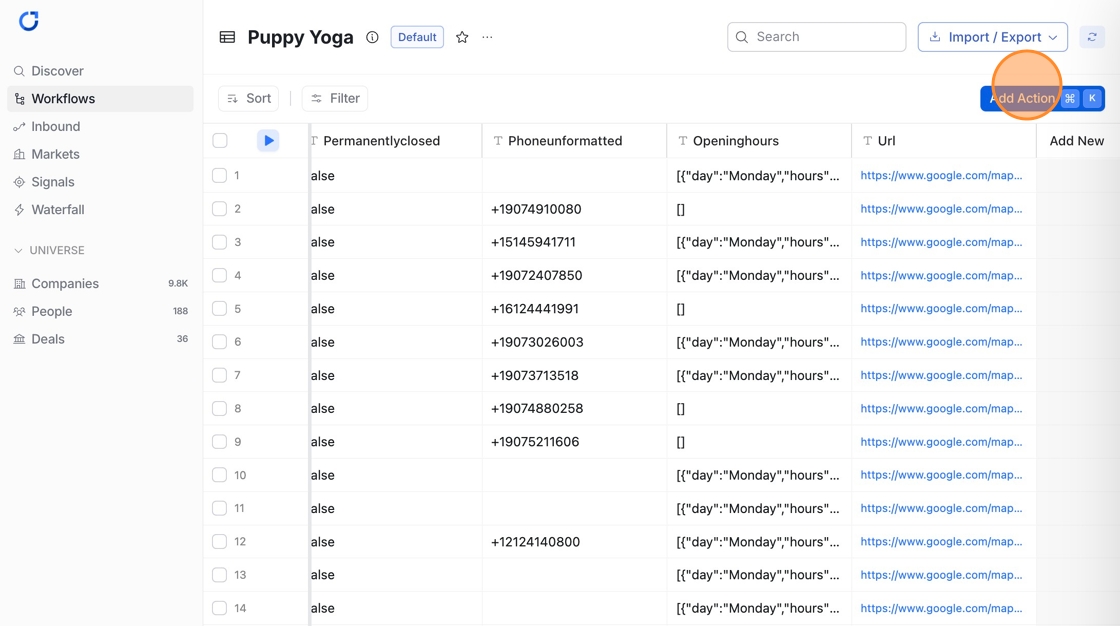Image resolution: width=1120 pixels, height=626 pixels.
Task: Click the Puppy Yoga title
Action: [x=300, y=37]
